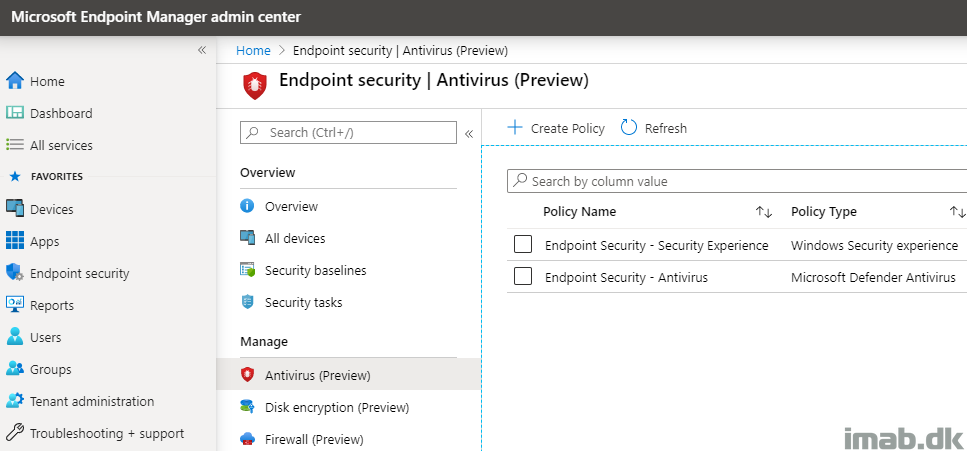This screenshot has width=967, height=451.
Task: Click the Overview info icon in blade menu
Action: (x=247, y=206)
